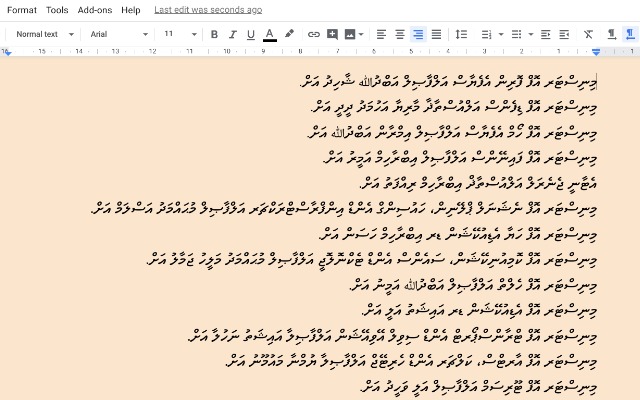
Task: Decrease indent
Action: click(x=546, y=34)
